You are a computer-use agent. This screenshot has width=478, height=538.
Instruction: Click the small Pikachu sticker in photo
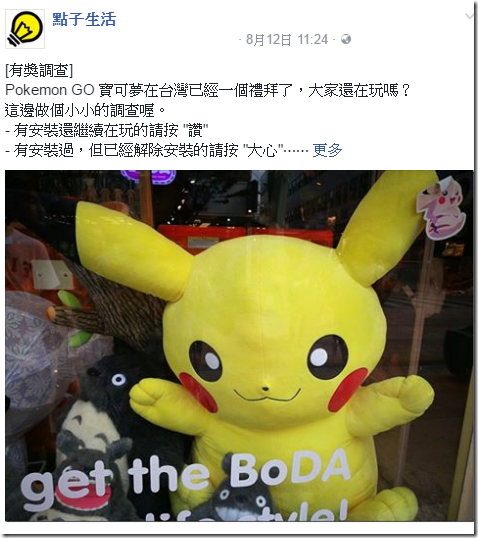pos(441,207)
